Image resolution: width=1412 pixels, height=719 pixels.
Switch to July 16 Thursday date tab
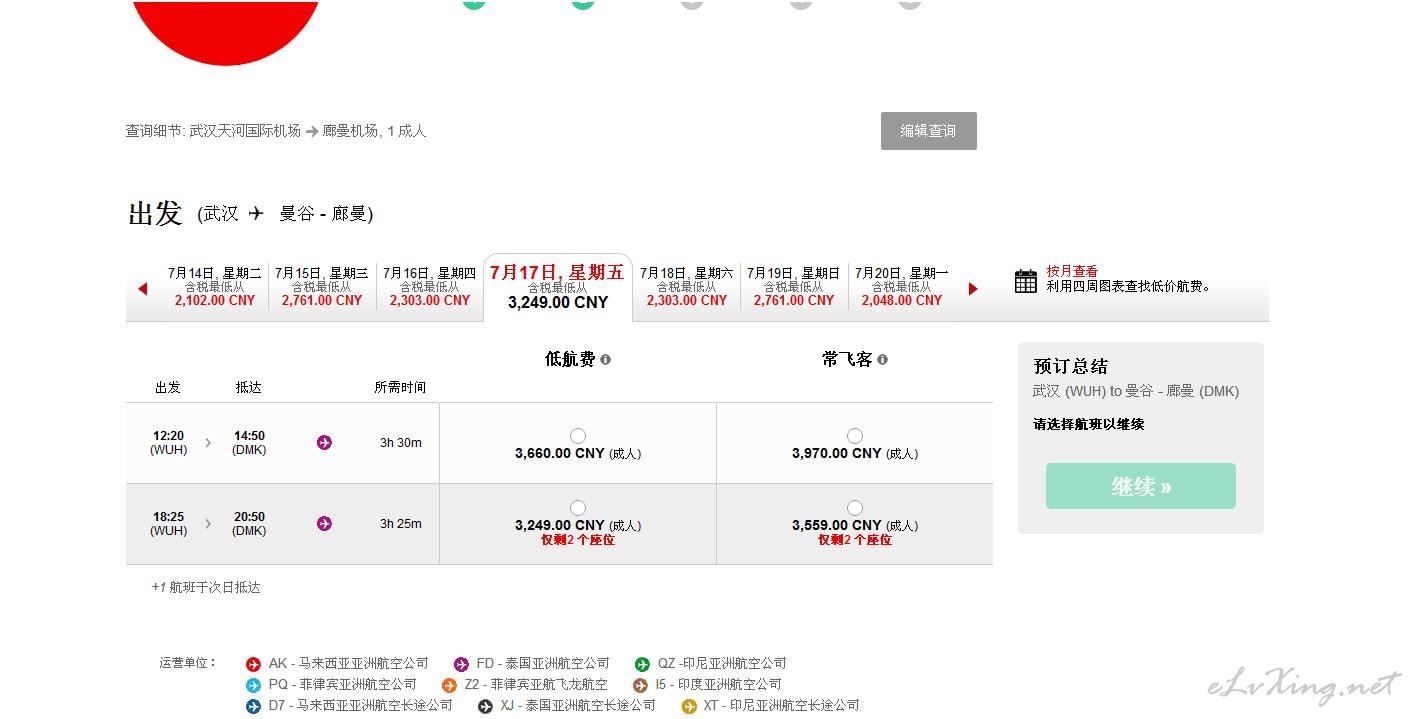point(430,287)
